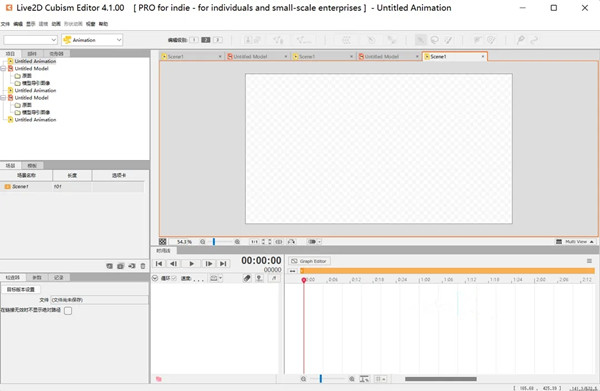
Task: Select the lasso selection tool
Action: tap(434, 40)
